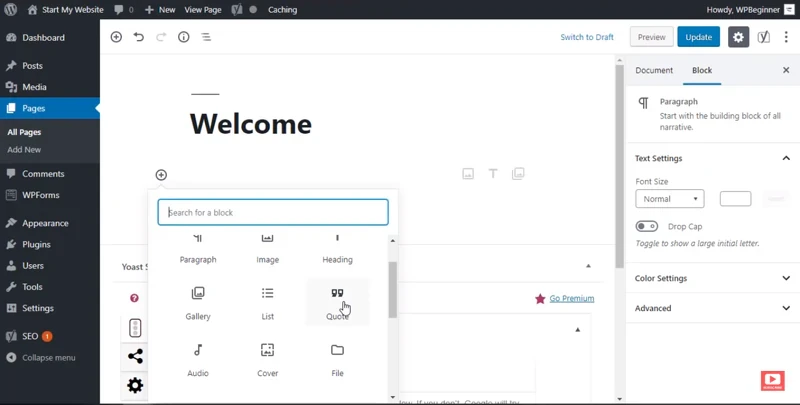Image resolution: width=800 pixels, height=405 pixels.
Task: Click inline add block plus icon
Action: [x=161, y=175]
